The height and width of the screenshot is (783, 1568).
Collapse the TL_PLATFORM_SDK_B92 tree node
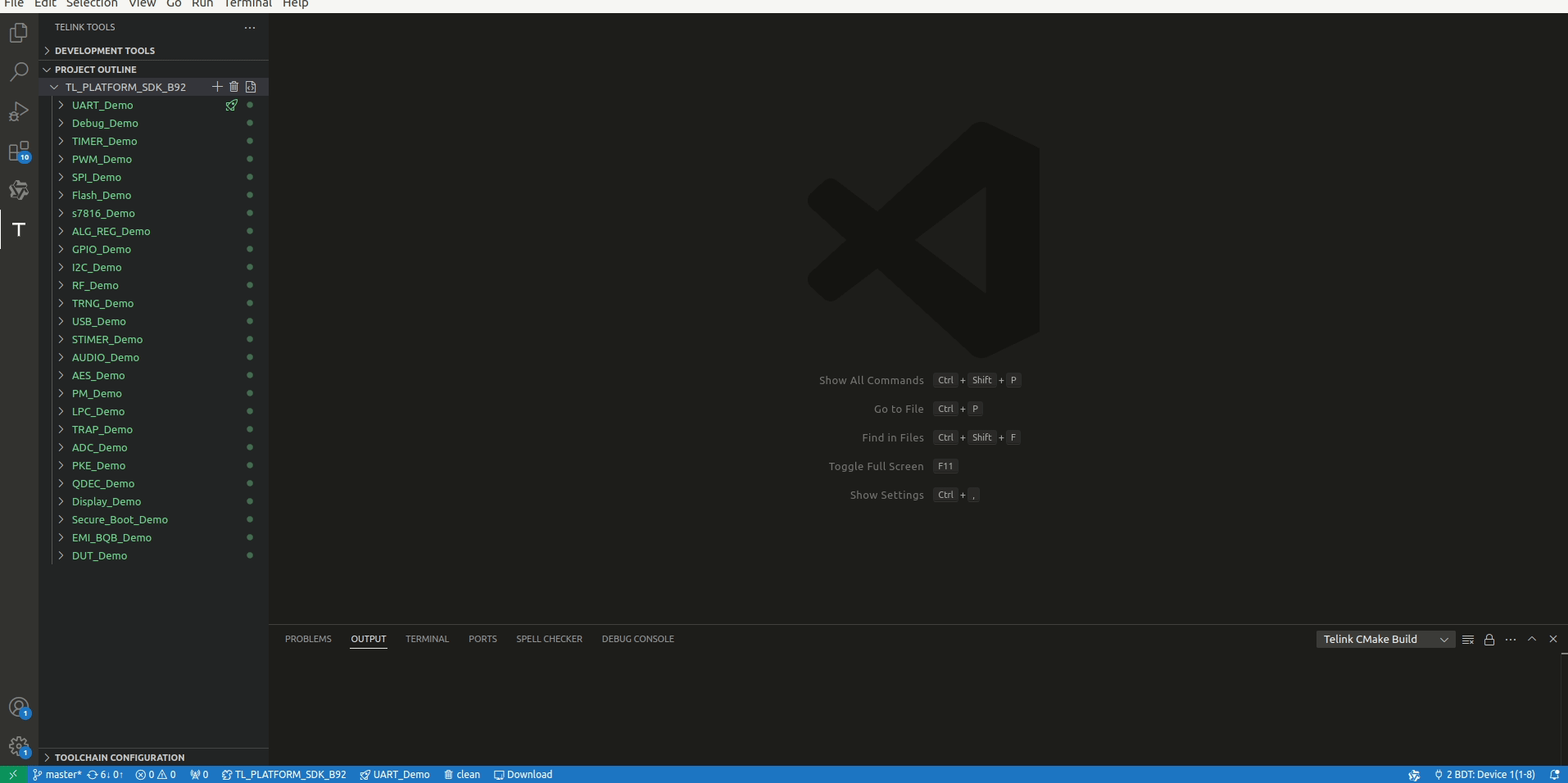pos(54,87)
